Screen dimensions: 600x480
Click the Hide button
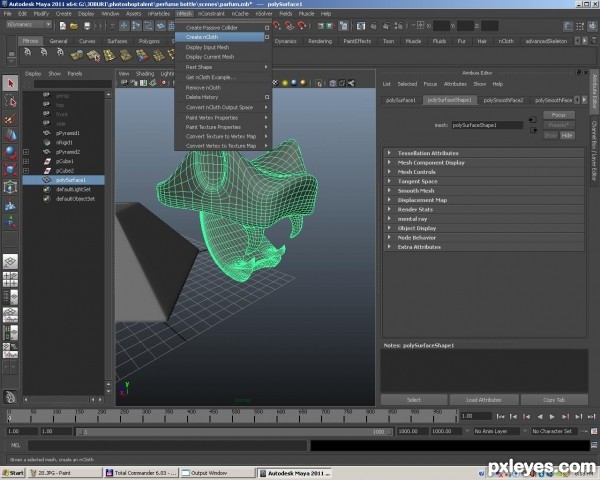pos(567,136)
